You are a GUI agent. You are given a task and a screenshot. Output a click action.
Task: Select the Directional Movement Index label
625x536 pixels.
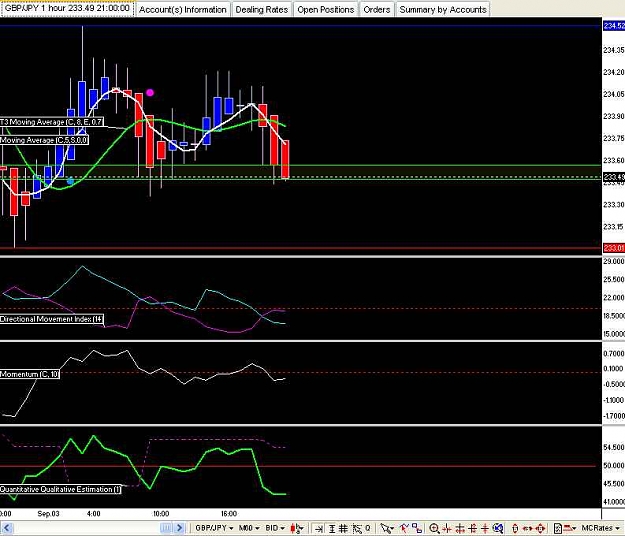point(51,319)
